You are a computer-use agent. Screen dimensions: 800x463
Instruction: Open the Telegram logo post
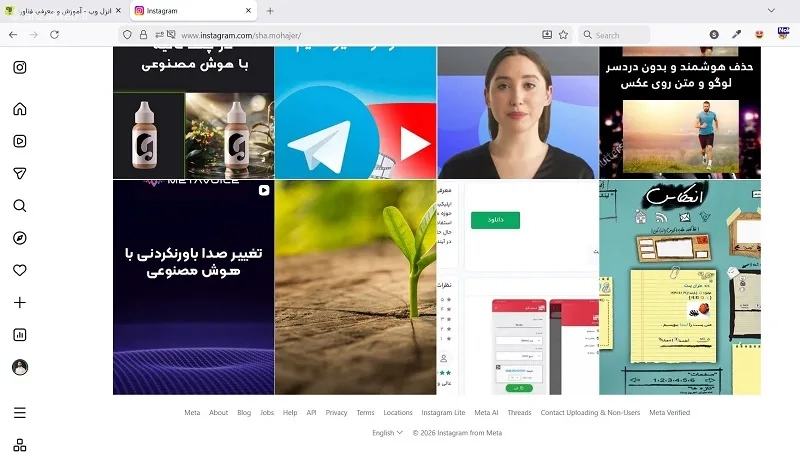click(356, 113)
